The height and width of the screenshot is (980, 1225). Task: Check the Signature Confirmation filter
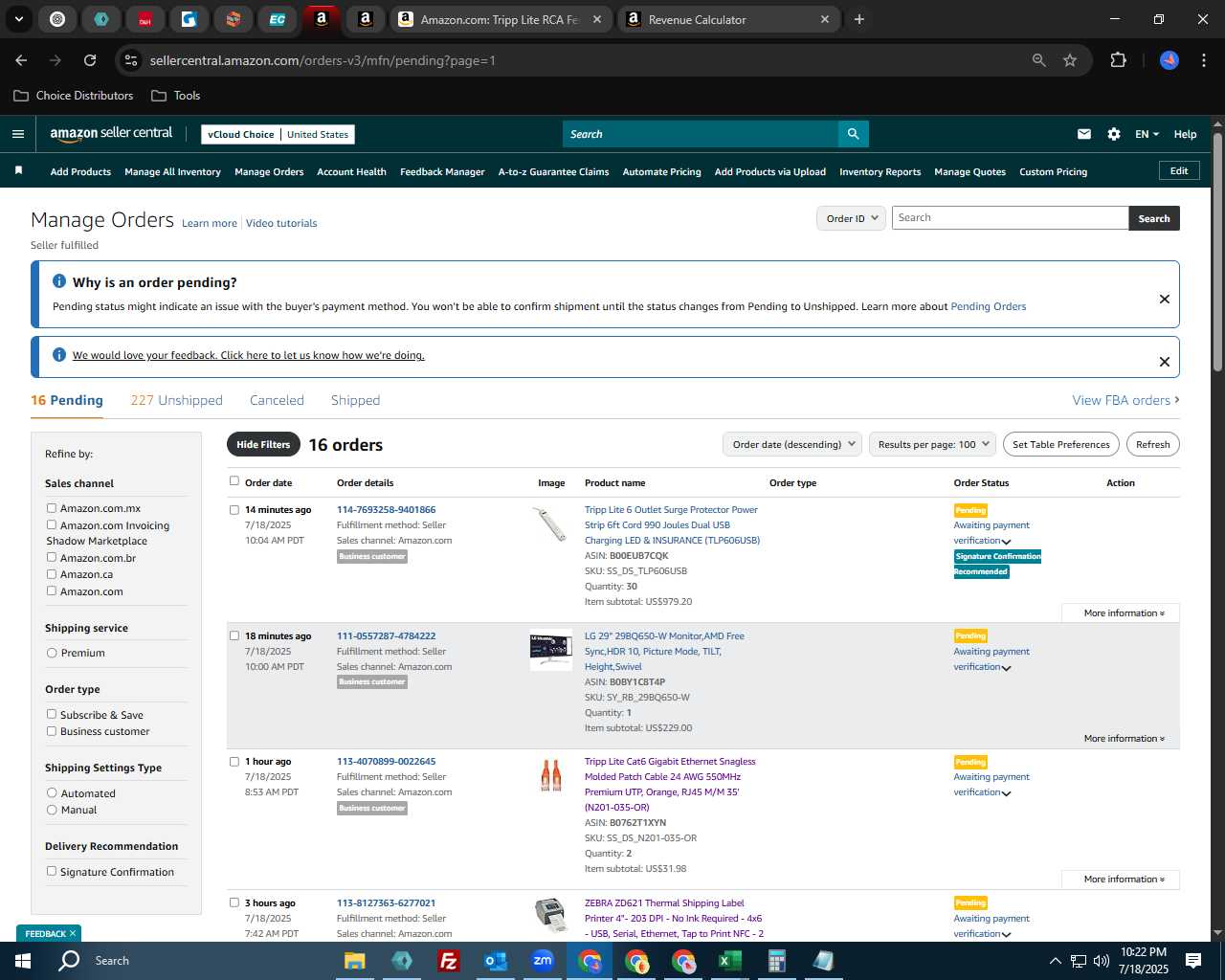[x=52, y=871]
